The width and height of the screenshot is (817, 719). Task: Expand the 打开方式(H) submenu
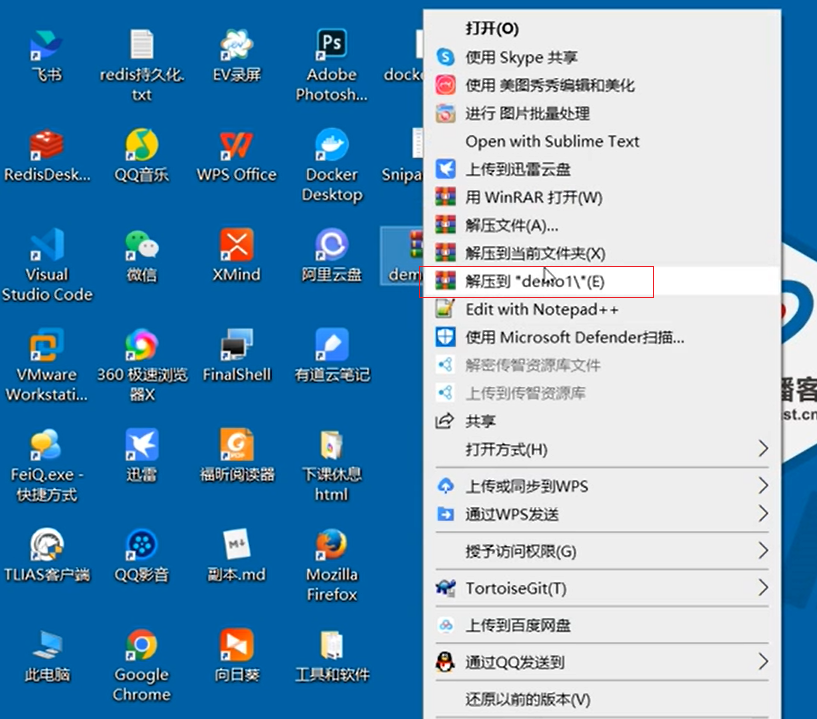click(601, 449)
